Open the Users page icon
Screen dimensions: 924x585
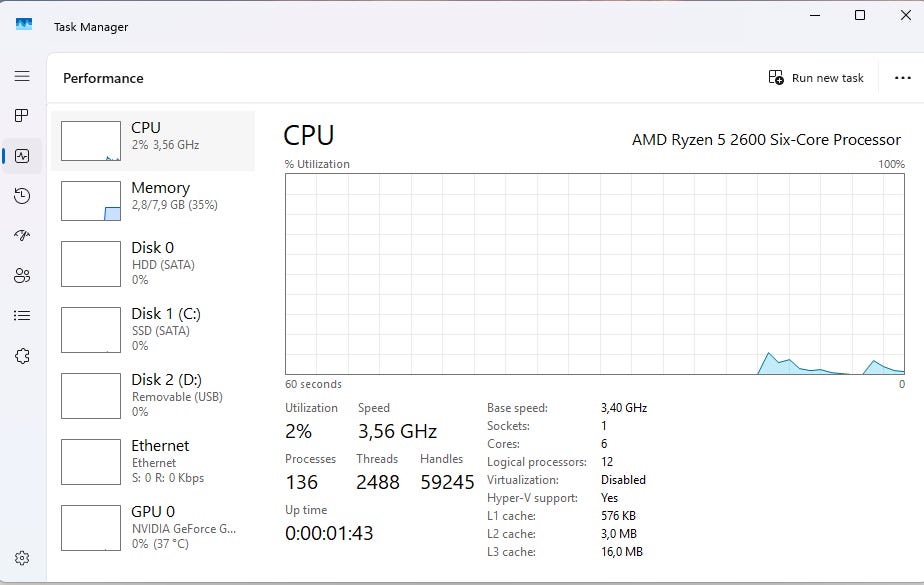[x=22, y=276]
